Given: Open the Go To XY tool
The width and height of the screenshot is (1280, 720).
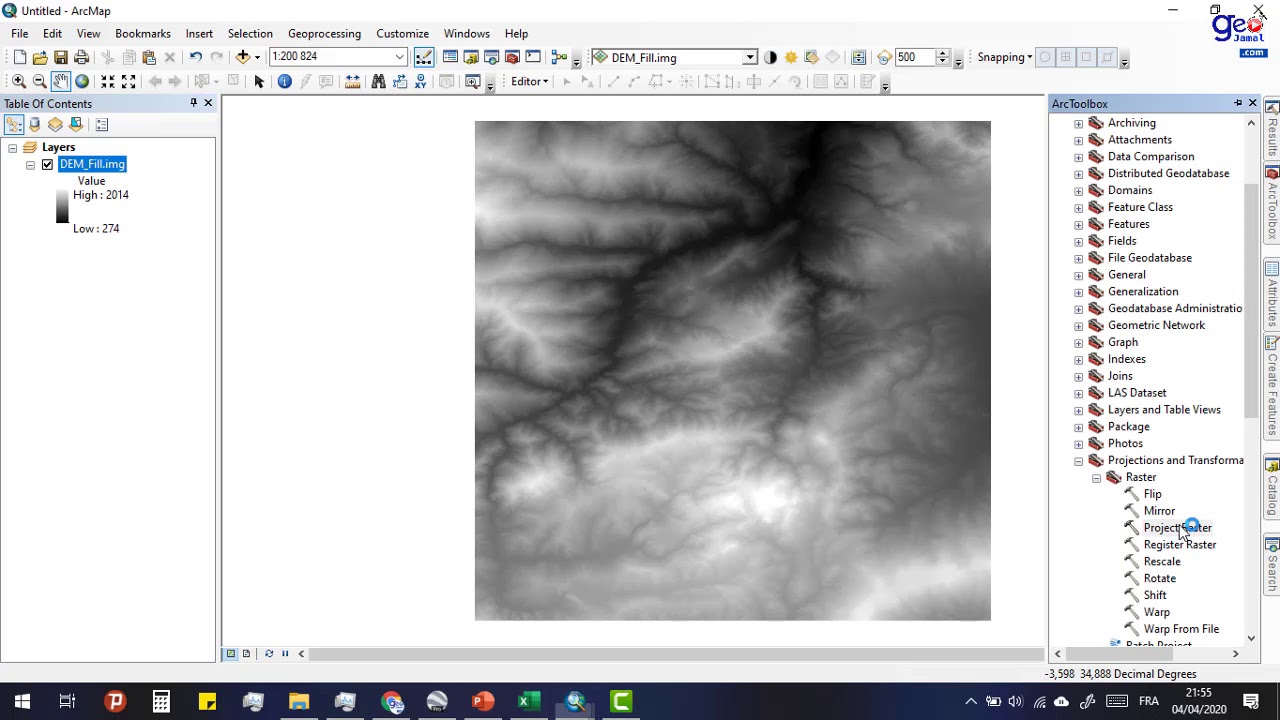Looking at the screenshot, I should pyautogui.click(x=421, y=81).
